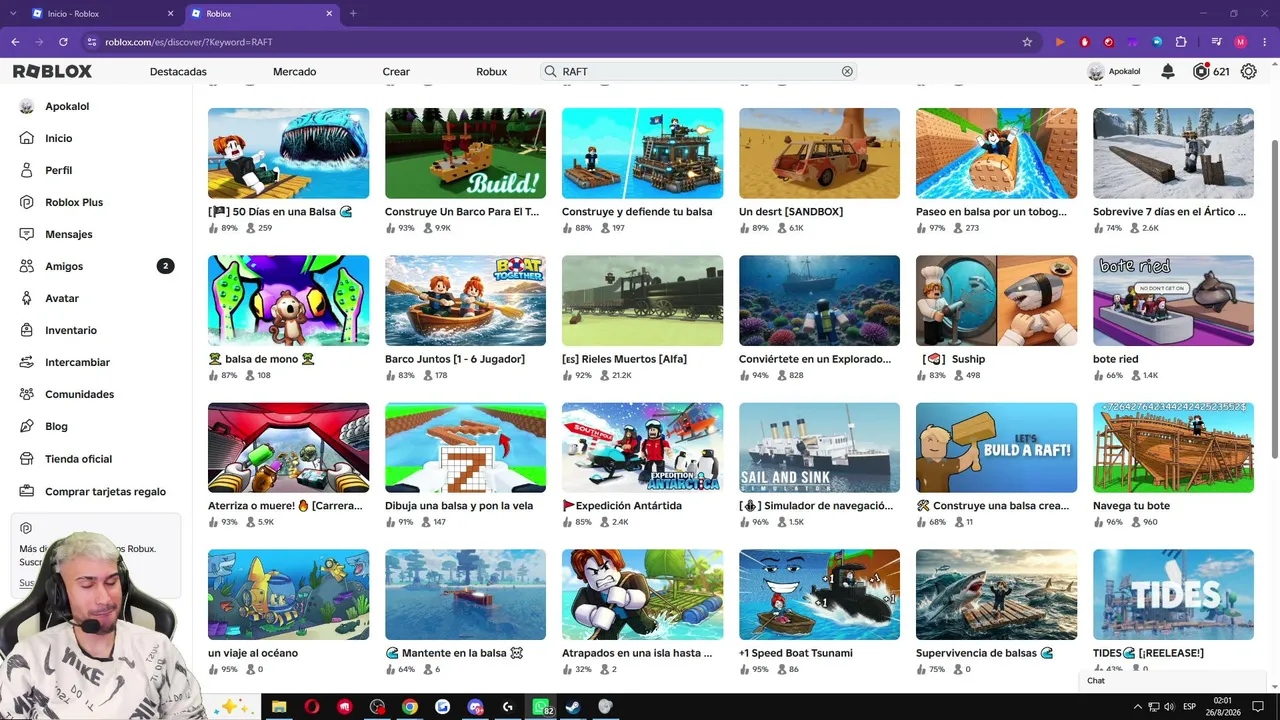Image resolution: width=1280 pixels, height=720 pixels.
Task: Click the Roblox search input field
Action: [698, 72]
